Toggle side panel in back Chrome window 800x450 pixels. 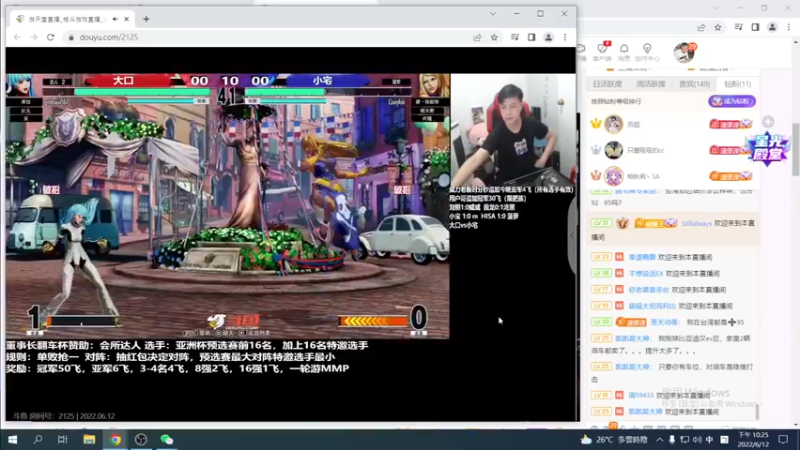point(756,27)
